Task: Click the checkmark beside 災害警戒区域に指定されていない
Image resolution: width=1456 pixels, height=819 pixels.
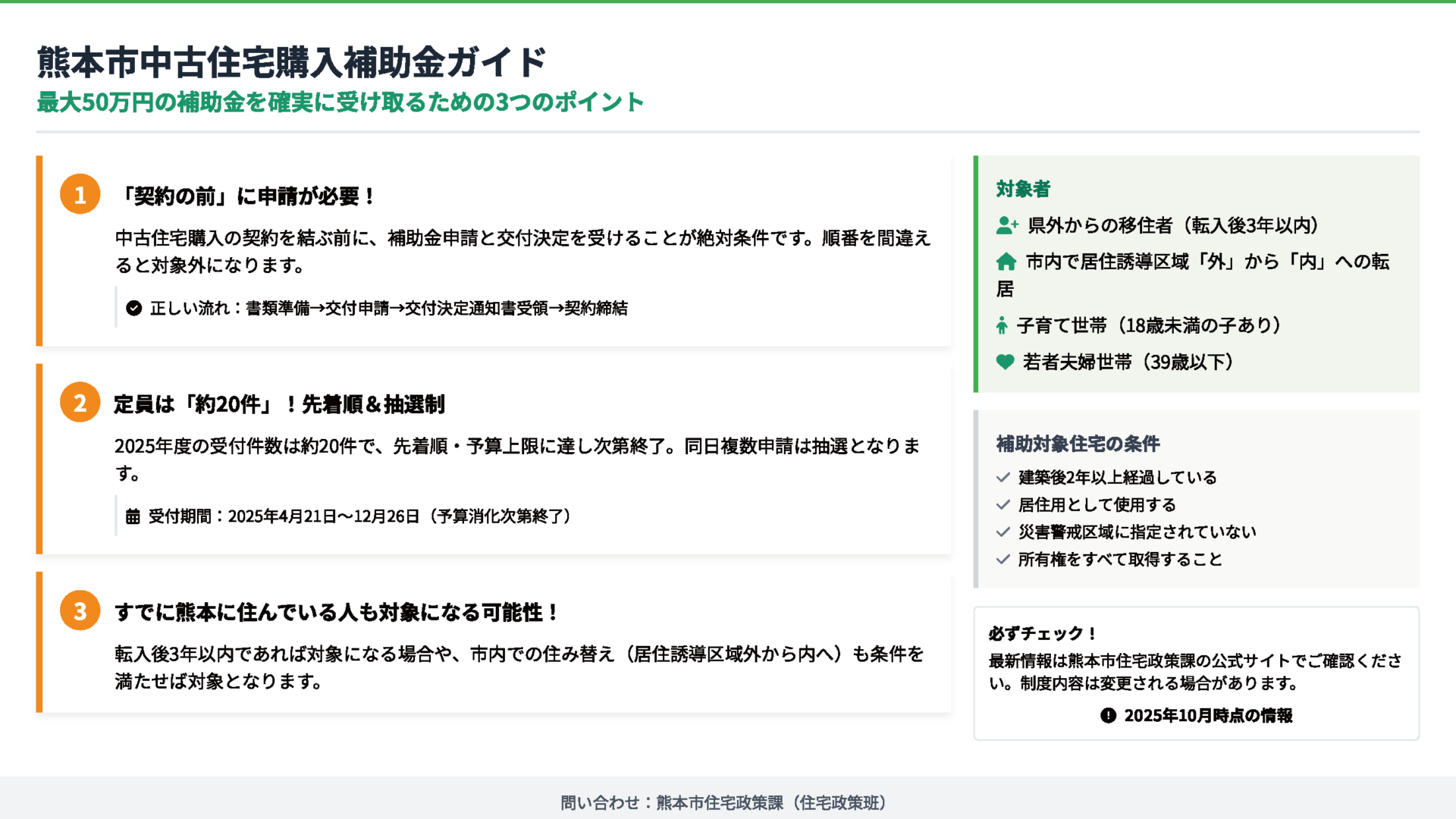Action: (x=1003, y=532)
